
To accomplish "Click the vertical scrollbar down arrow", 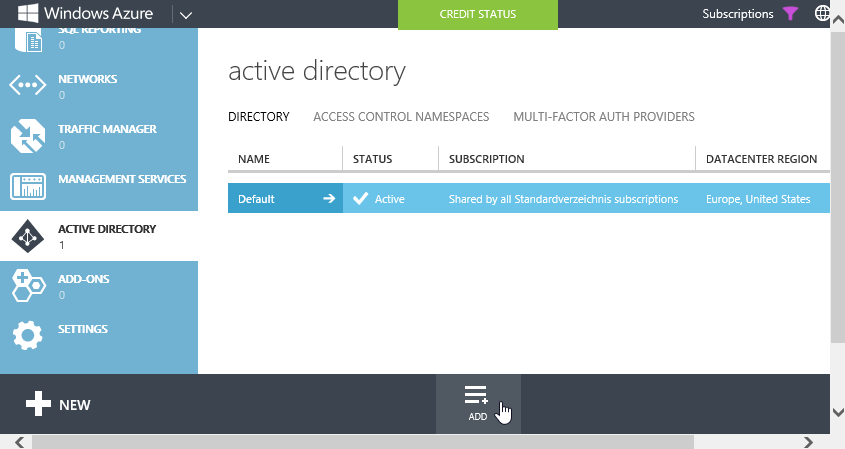I will [x=838, y=412].
